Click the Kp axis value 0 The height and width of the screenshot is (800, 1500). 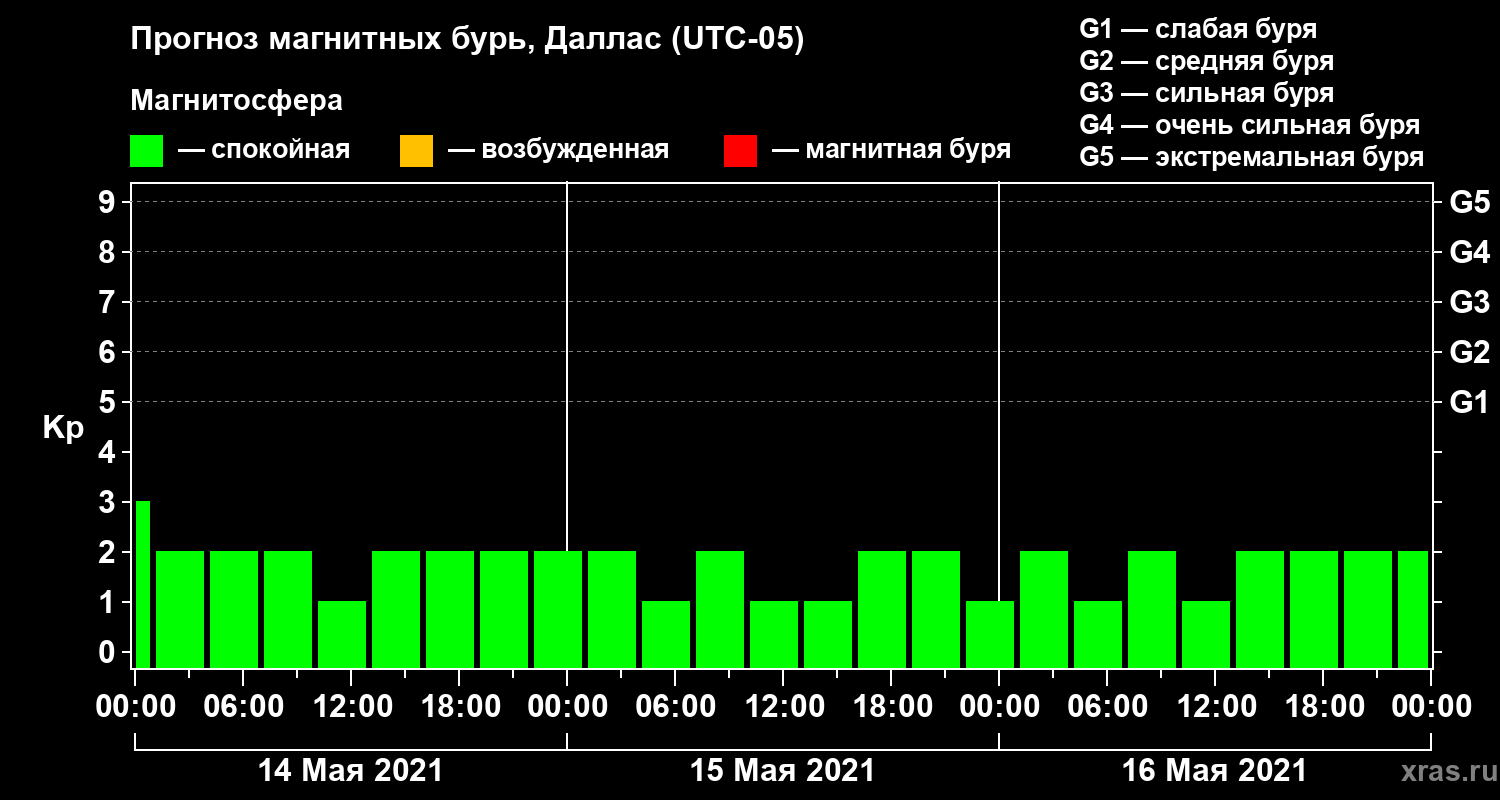click(x=109, y=652)
